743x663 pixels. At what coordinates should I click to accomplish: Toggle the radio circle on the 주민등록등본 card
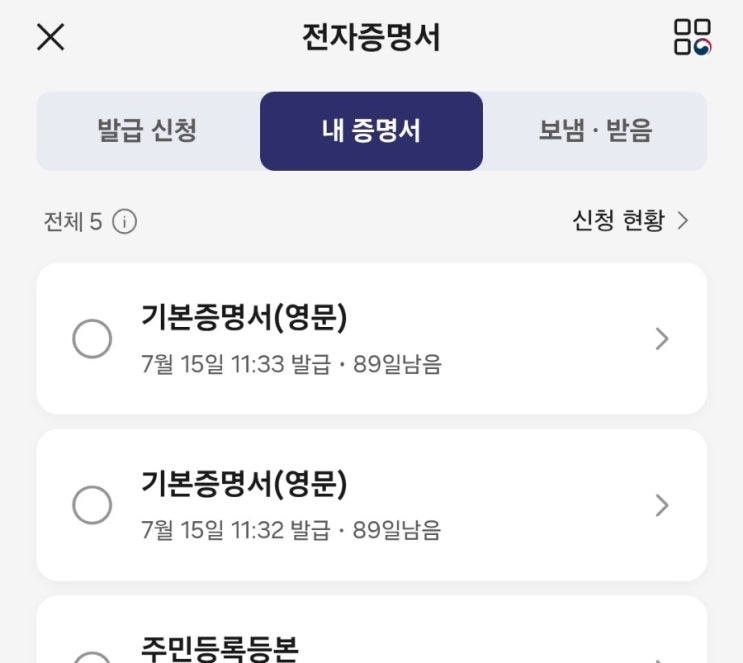click(x=92, y=656)
